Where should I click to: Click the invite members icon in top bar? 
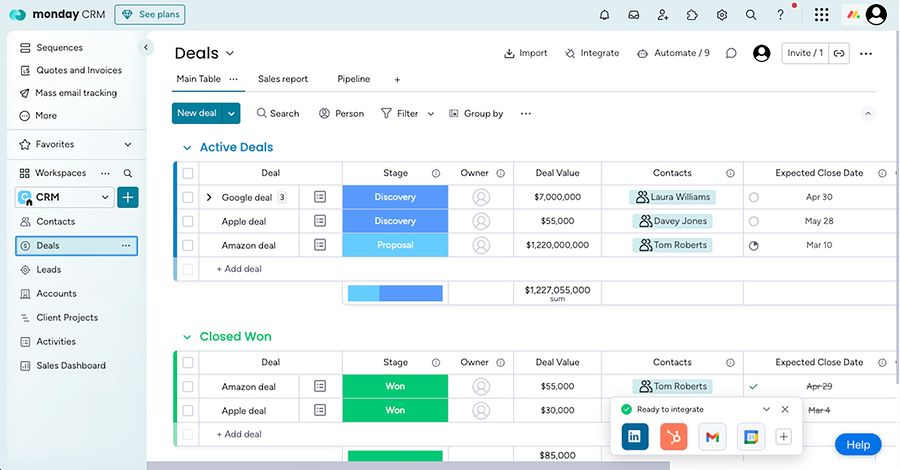pos(663,15)
